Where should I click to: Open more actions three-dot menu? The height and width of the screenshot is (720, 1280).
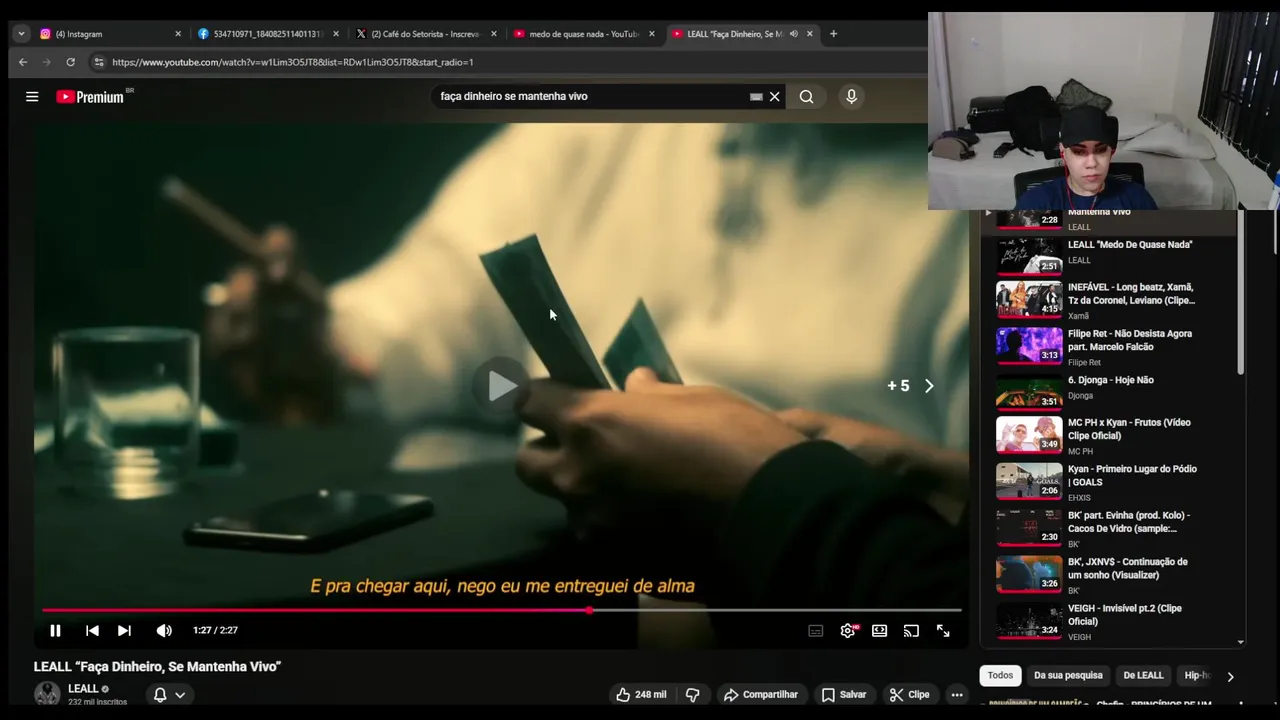coord(957,695)
